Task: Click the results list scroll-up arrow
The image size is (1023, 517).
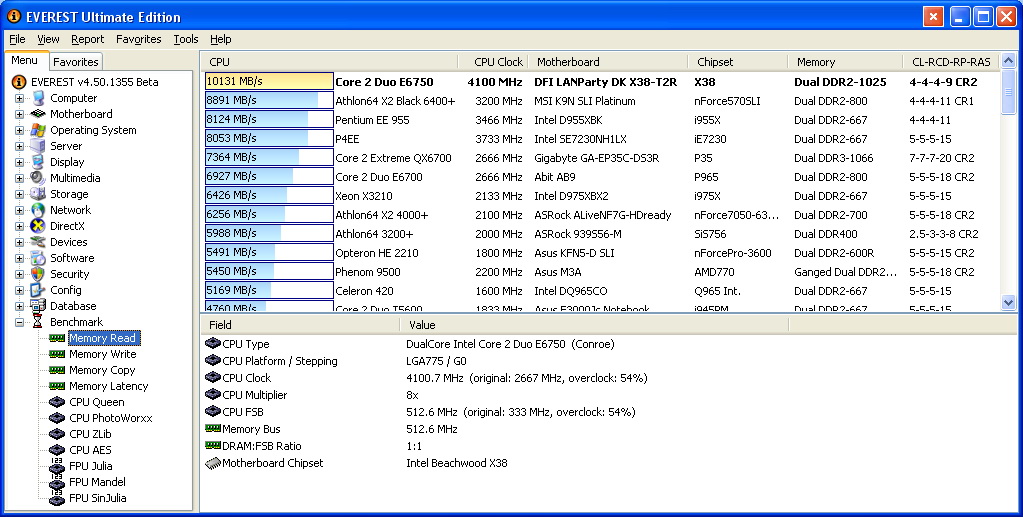Action: click(1008, 61)
